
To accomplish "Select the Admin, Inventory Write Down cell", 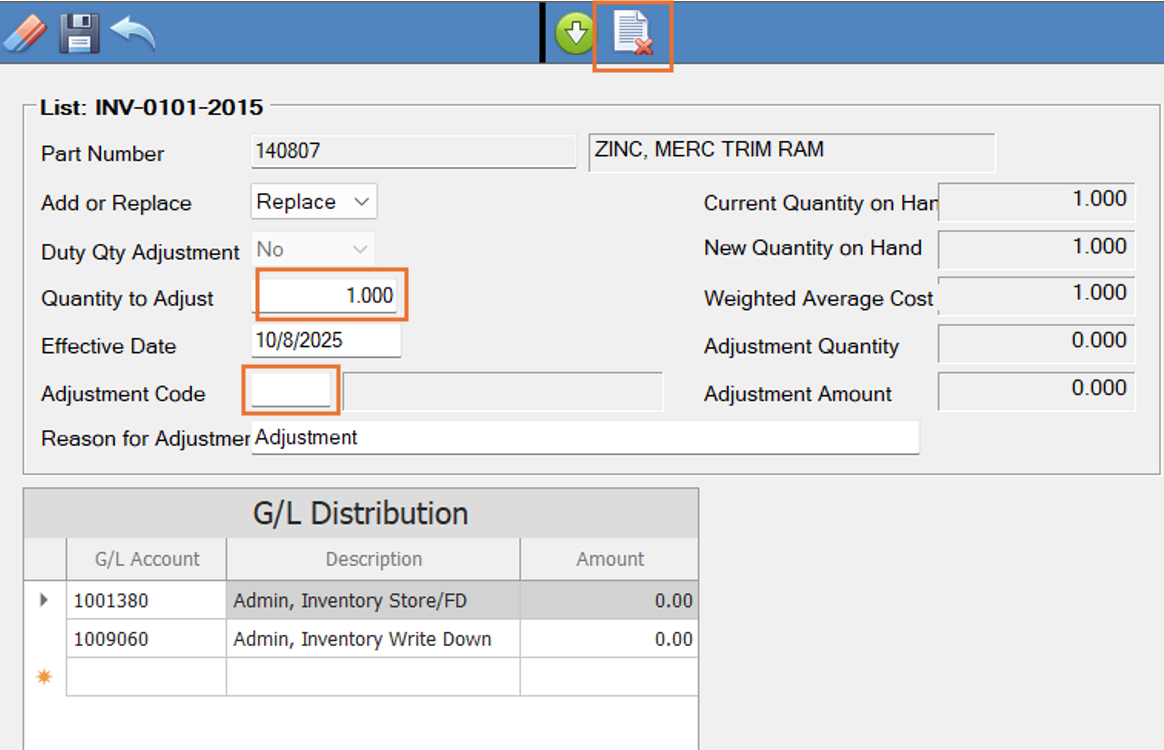I will tap(373, 639).
